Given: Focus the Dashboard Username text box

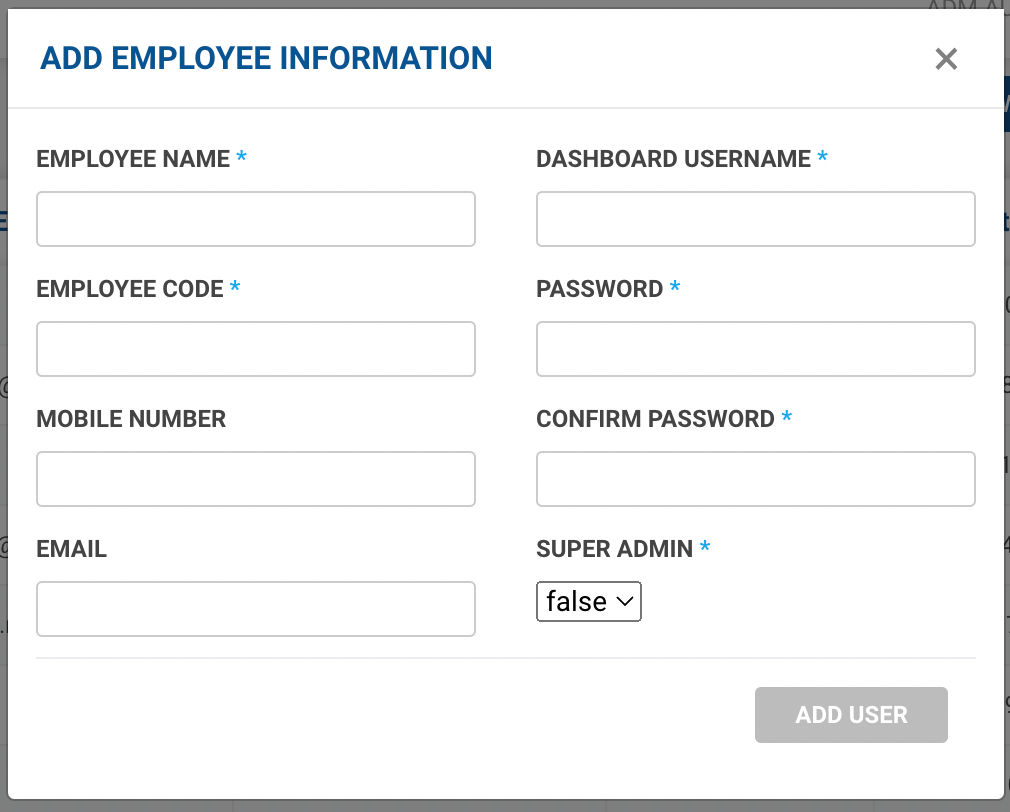Looking at the screenshot, I should 756,219.
